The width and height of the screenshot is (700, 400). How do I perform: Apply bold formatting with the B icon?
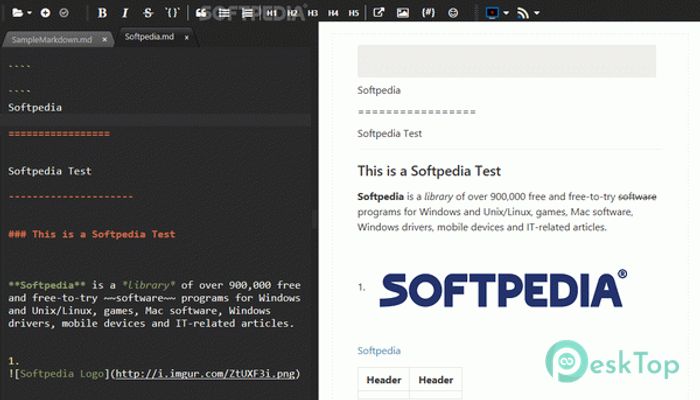pyautogui.click(x=102, y=13)
